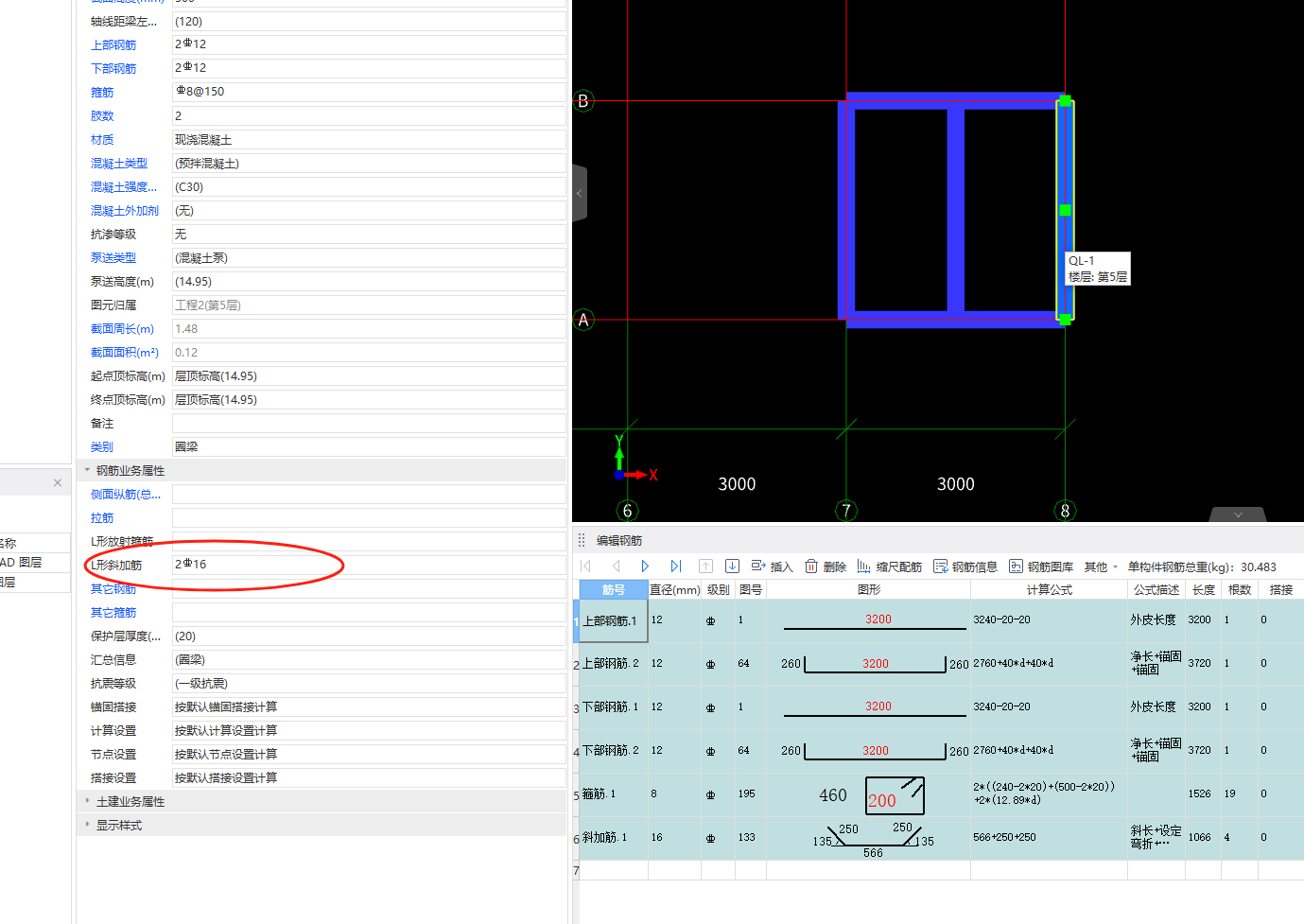Edit the 抗渗等级 value field

(369, 234)
